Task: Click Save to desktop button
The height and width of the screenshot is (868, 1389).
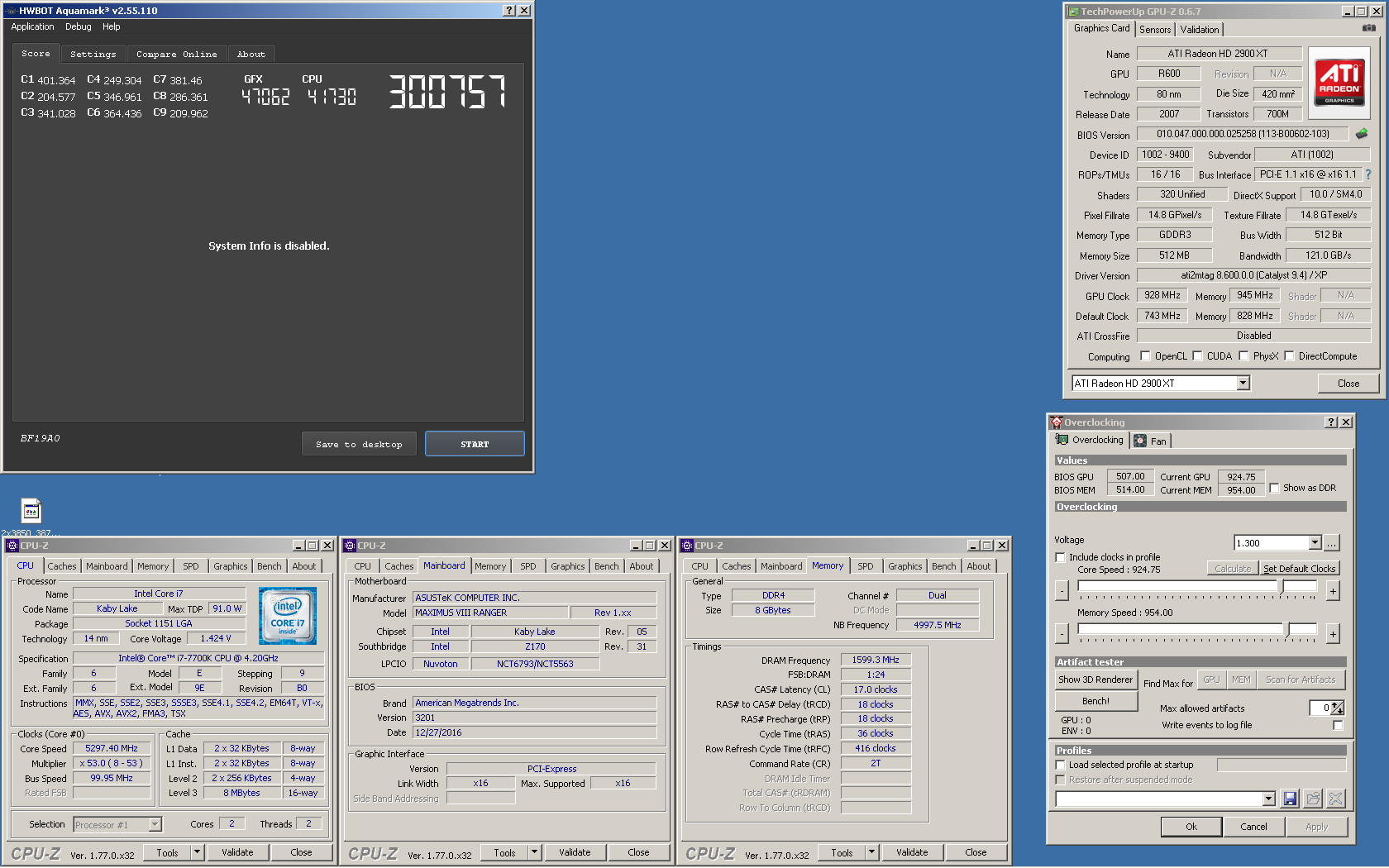Action: coord(359,444)
